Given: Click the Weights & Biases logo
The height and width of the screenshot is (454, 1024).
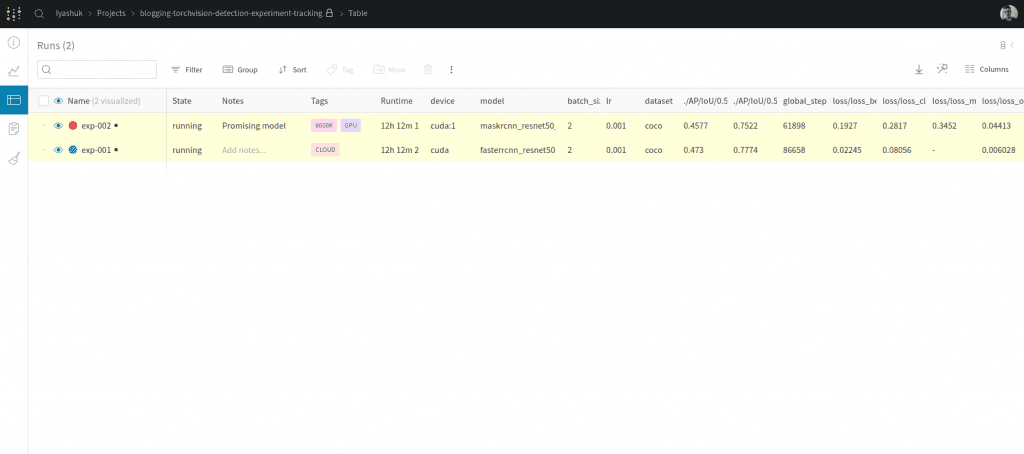Looking at the screenshot, I should [14, 13].
